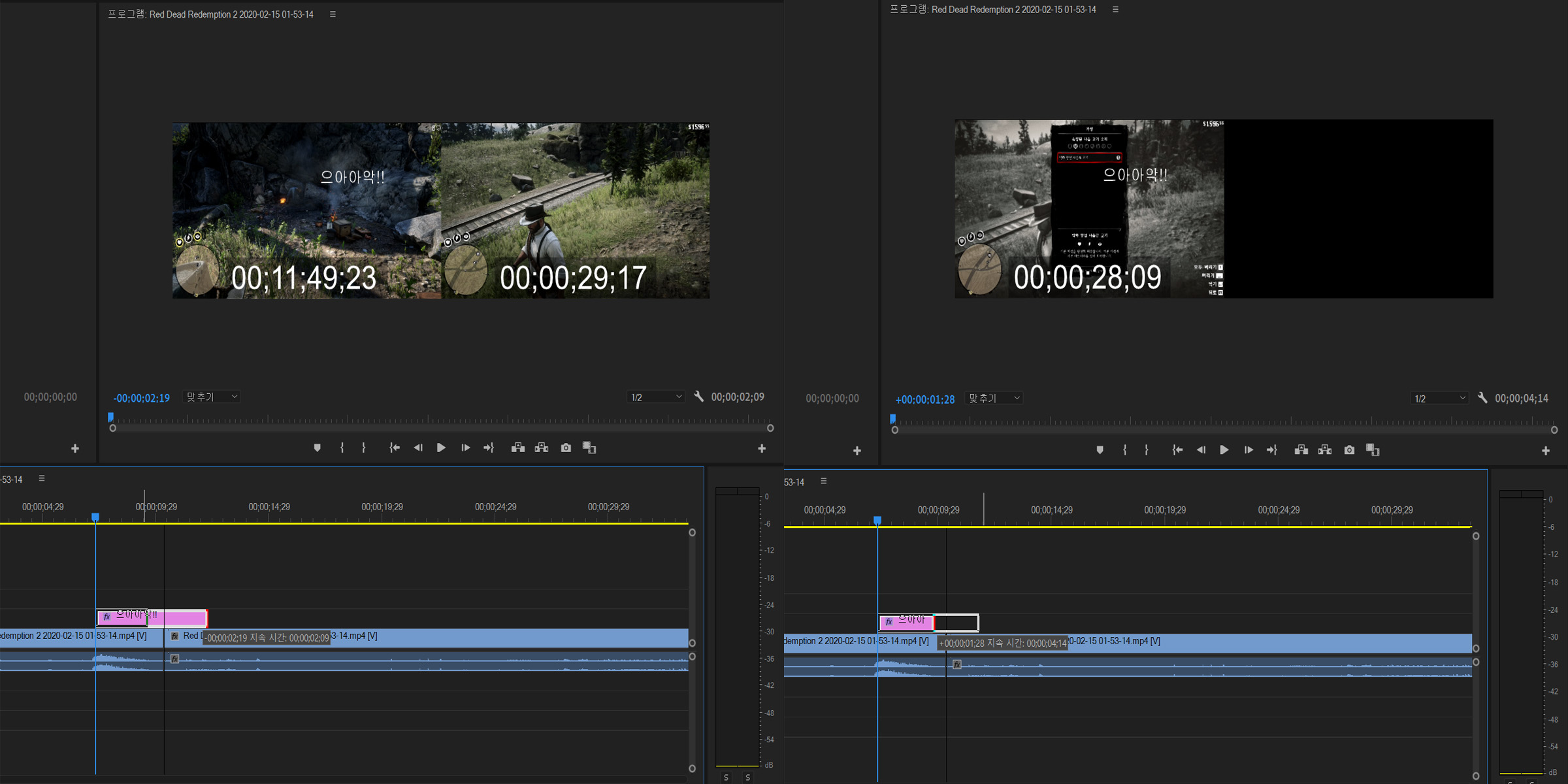
Task: Open wrench settings in right program monitor
Action: tap(1482, 398)
